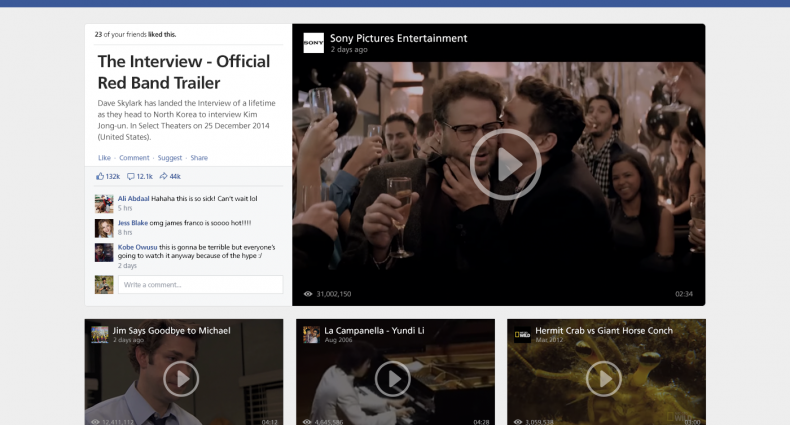Open the Sony Pictures Entertainment page name
Image resolution: width=790 pixels, height=425 pixels.
(x=398, y=38)
